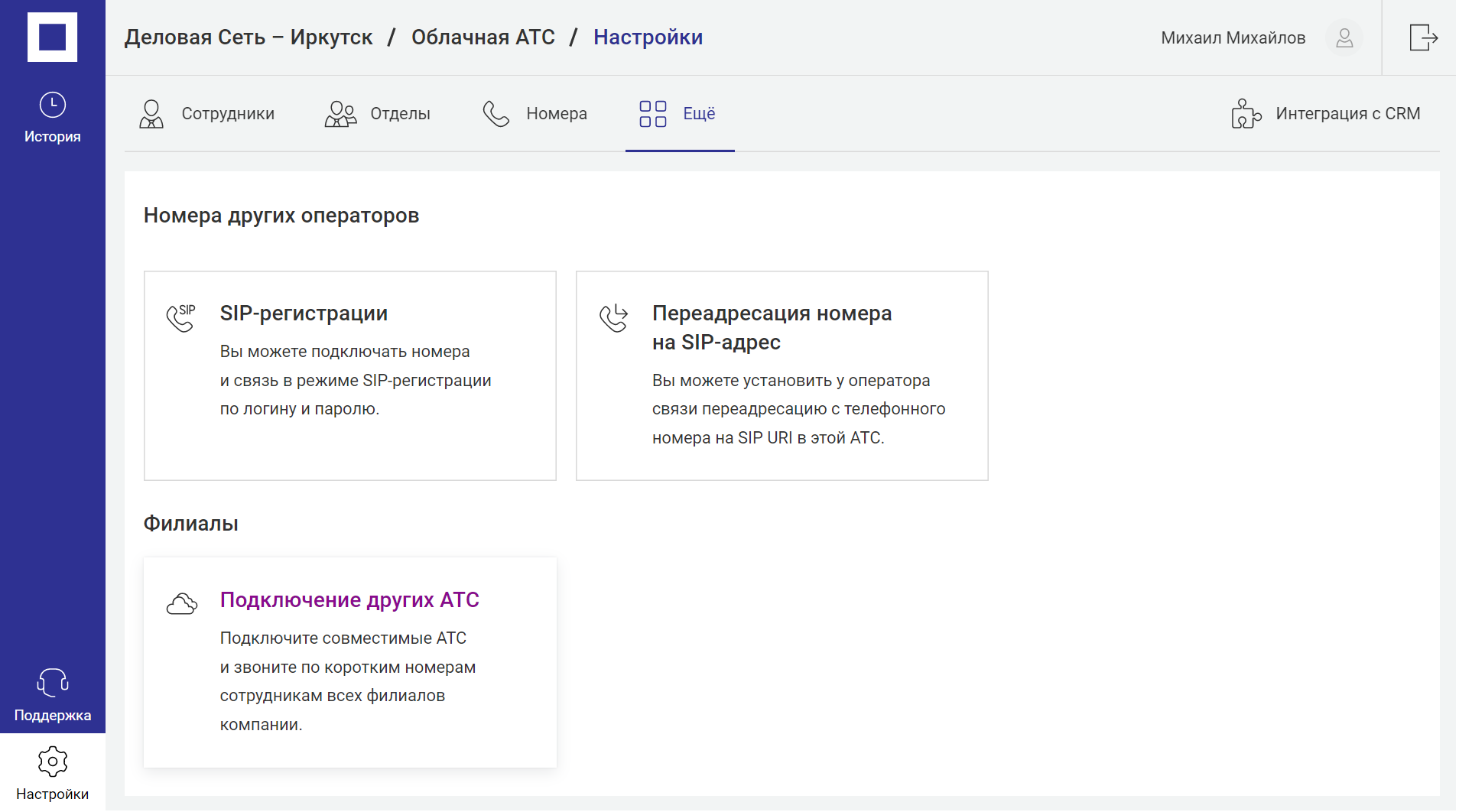Click the Номера phone handset icon
Image resolution: width=1459 pixels, height=812 pixels.
click(x=496, y=114)
